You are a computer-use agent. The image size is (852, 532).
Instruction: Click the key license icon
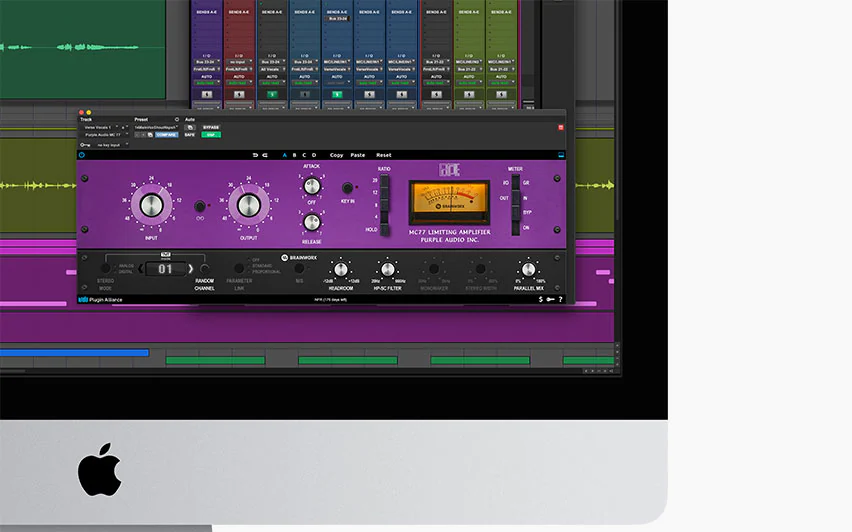coord(550,299)
